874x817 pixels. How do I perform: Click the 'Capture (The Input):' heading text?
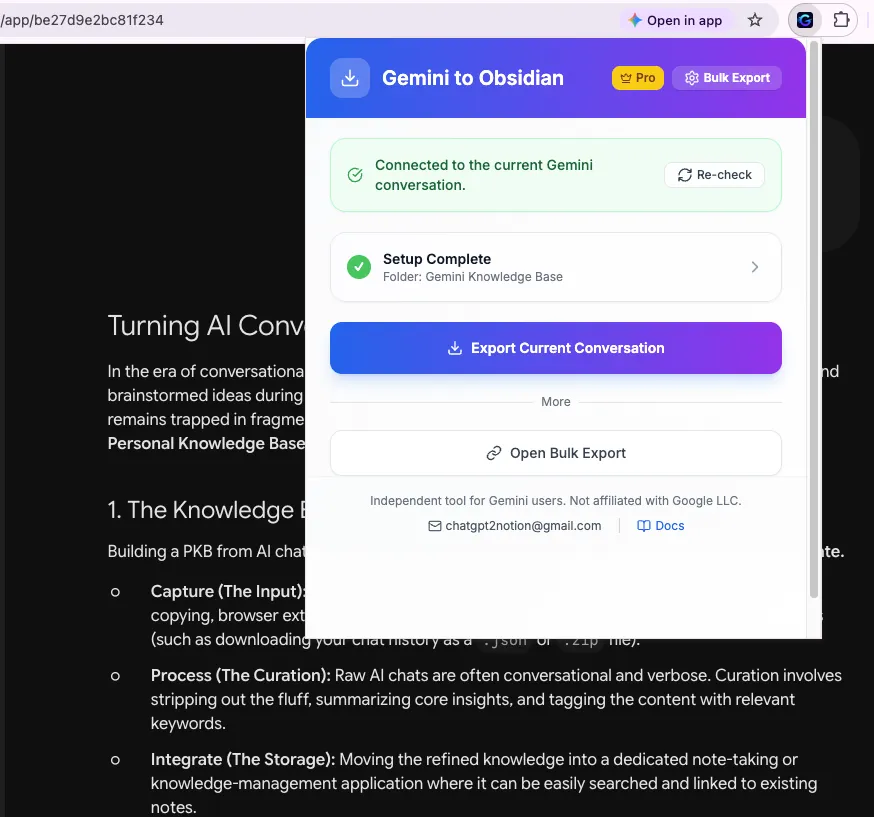(228, 591)
